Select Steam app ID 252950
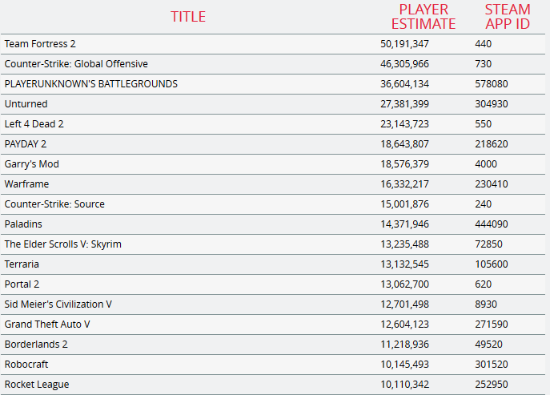This screenshot has height=395, width=550. (x=491, y=384)
